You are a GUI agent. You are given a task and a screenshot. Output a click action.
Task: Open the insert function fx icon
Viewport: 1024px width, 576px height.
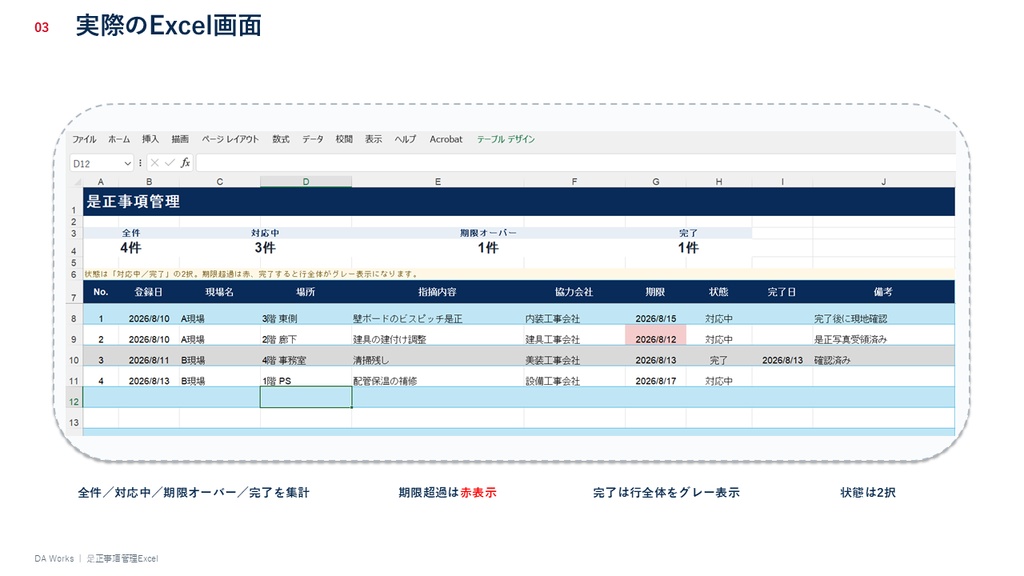pos(185,163)
